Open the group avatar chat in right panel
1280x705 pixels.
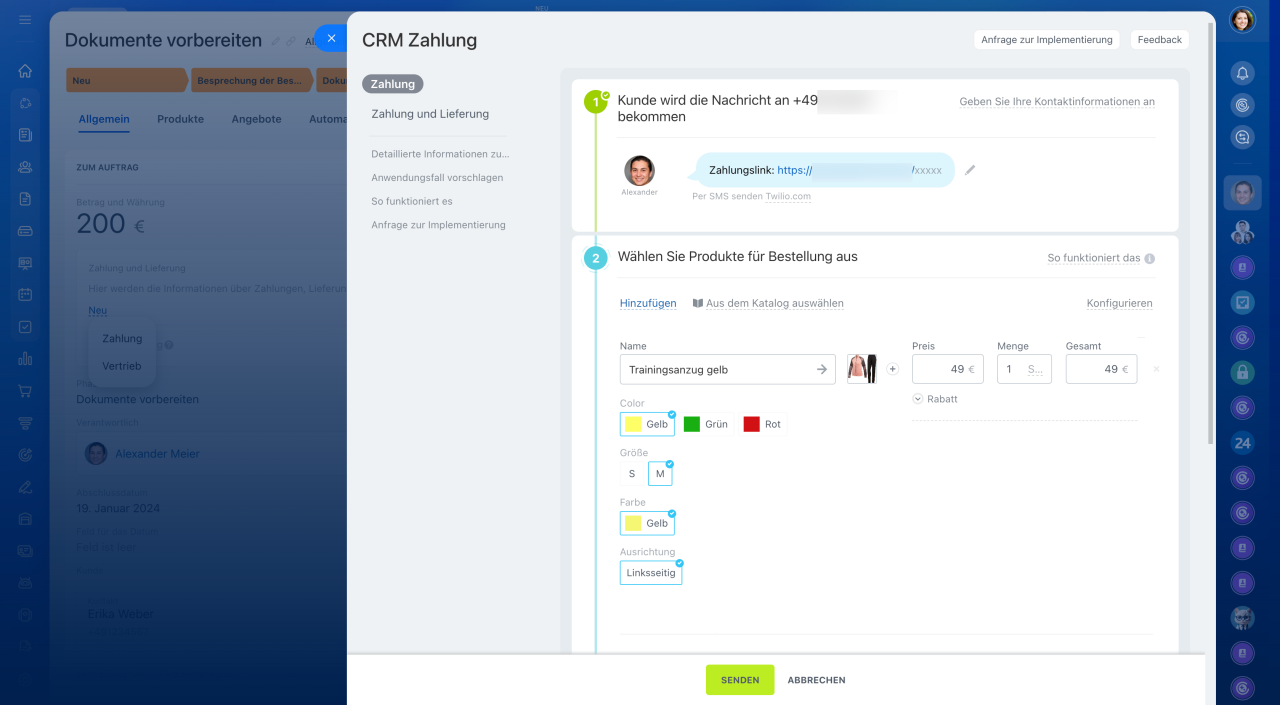click(x=1242, y=232)
